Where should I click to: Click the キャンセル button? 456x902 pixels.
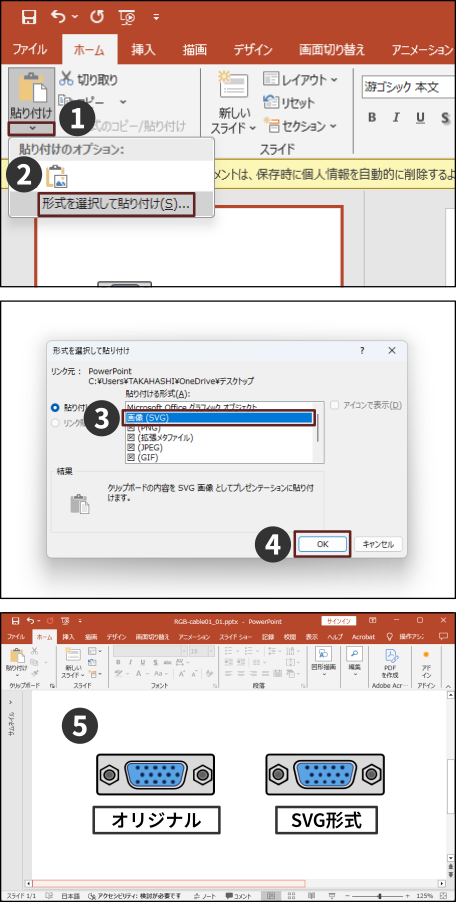[x=378, y=544]
